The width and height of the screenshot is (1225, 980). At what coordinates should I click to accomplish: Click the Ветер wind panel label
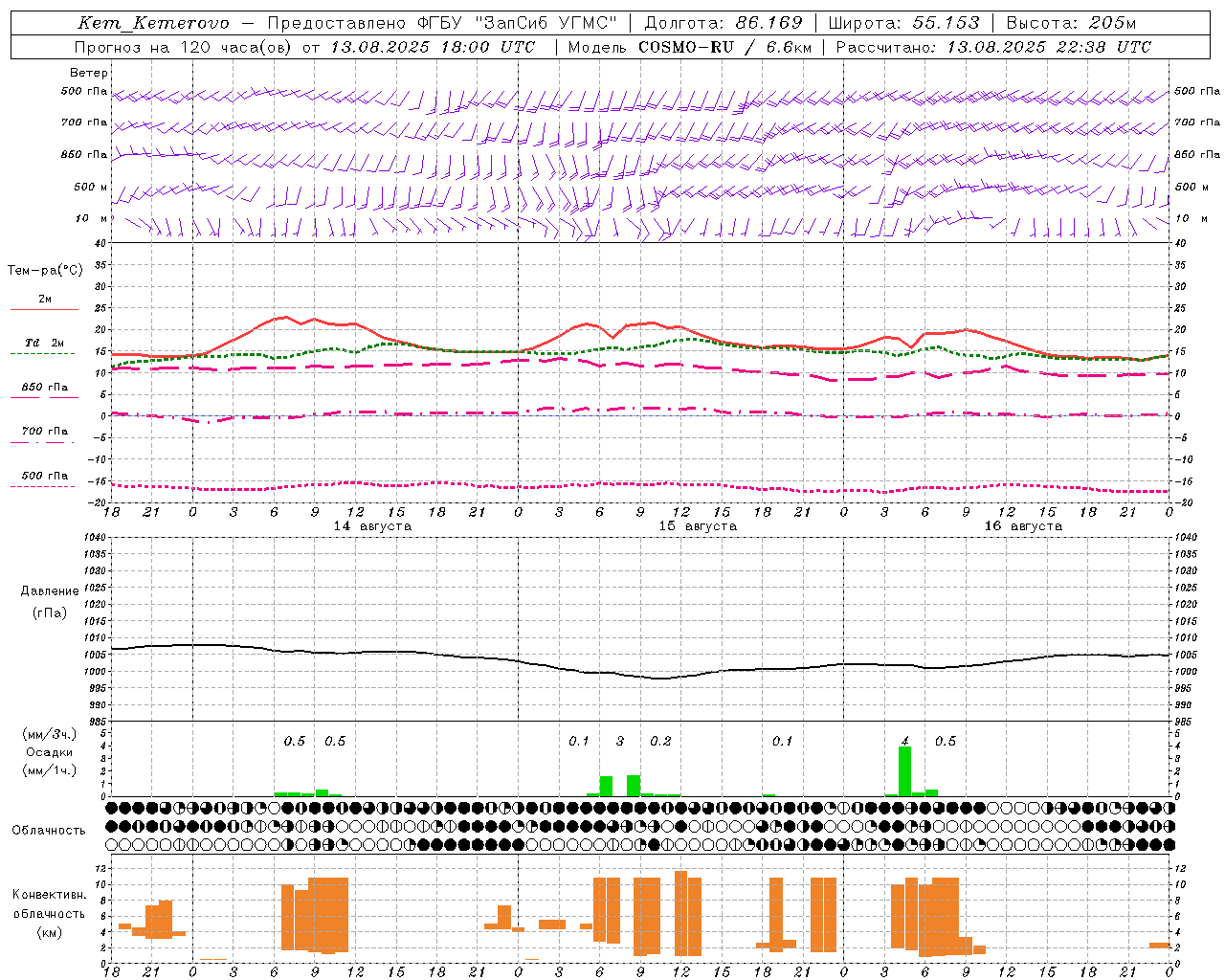pos(89,73)
